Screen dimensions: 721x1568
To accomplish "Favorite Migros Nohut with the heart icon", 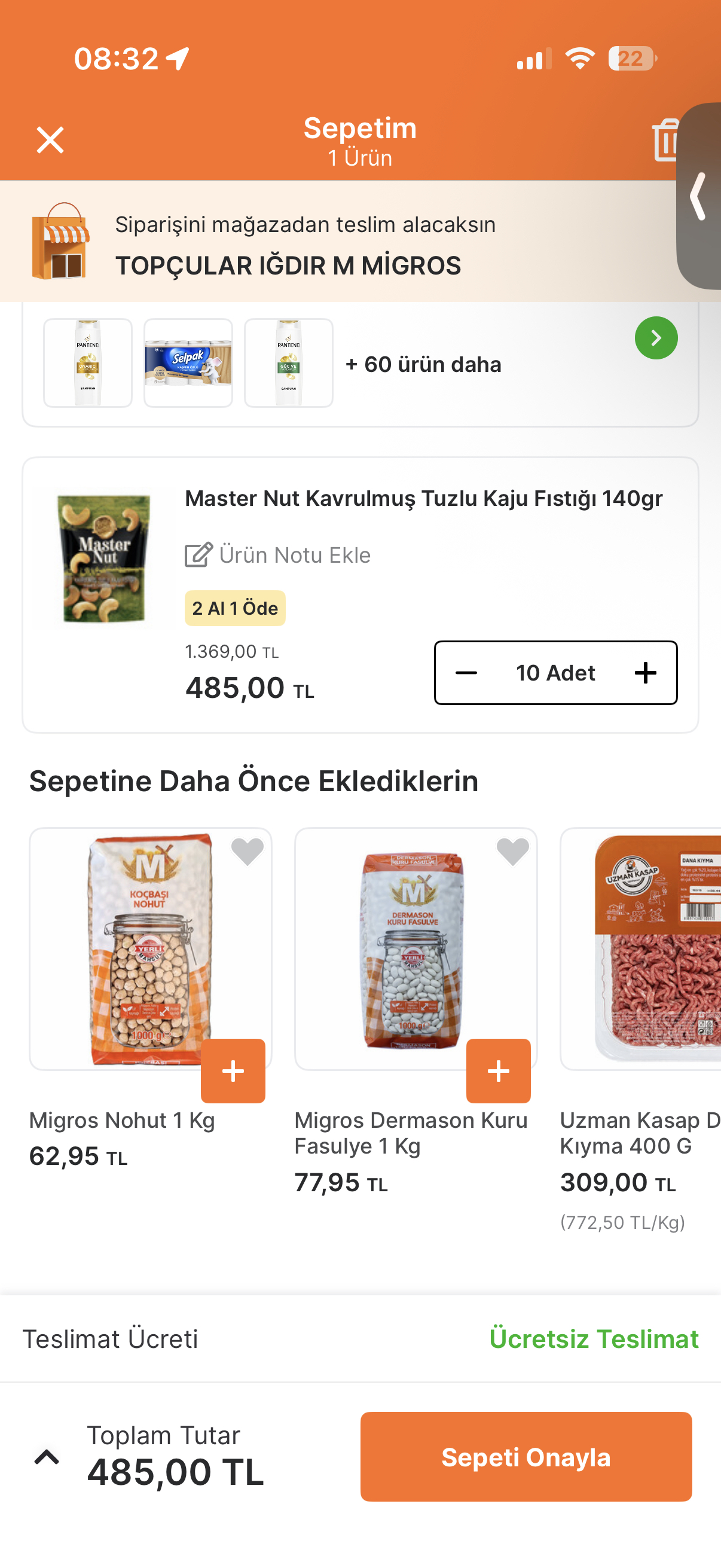I will click(x=247, y=851).
